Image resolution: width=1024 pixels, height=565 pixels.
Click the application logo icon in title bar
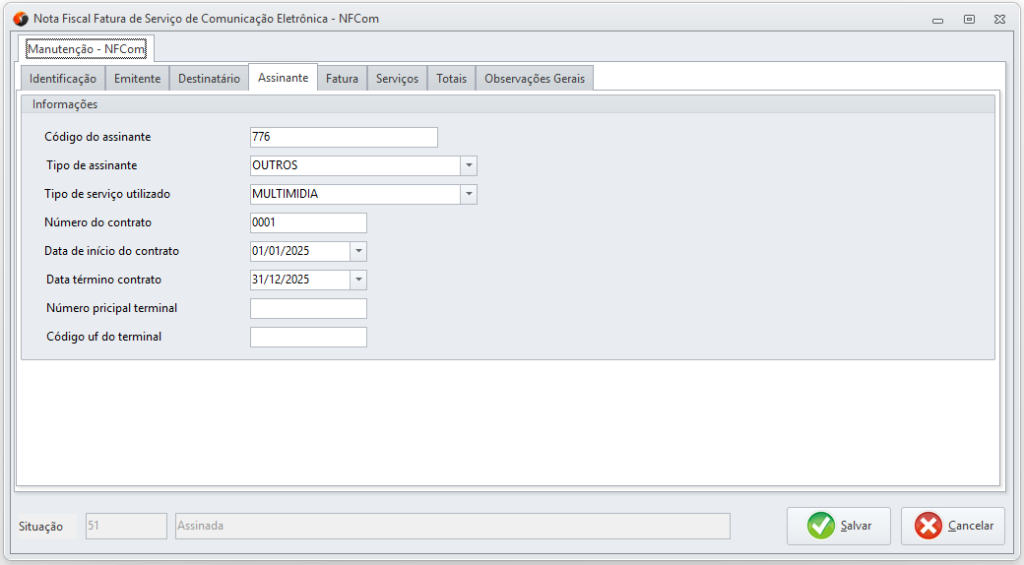(20, 18)
